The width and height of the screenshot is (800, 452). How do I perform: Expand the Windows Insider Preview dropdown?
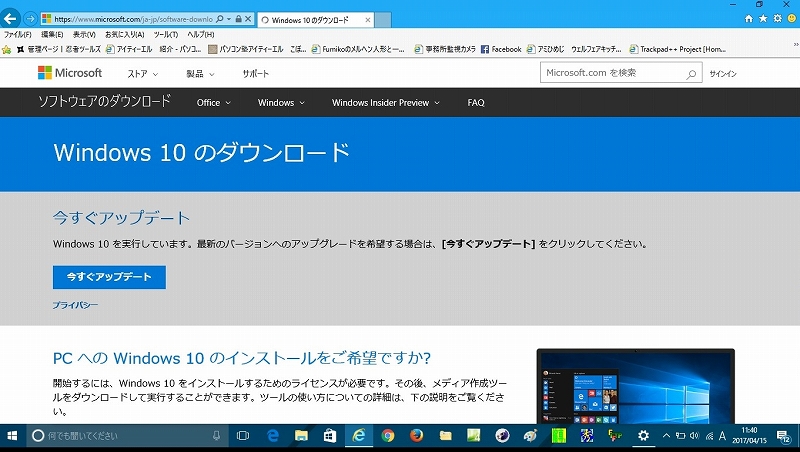tap(386, 103)
